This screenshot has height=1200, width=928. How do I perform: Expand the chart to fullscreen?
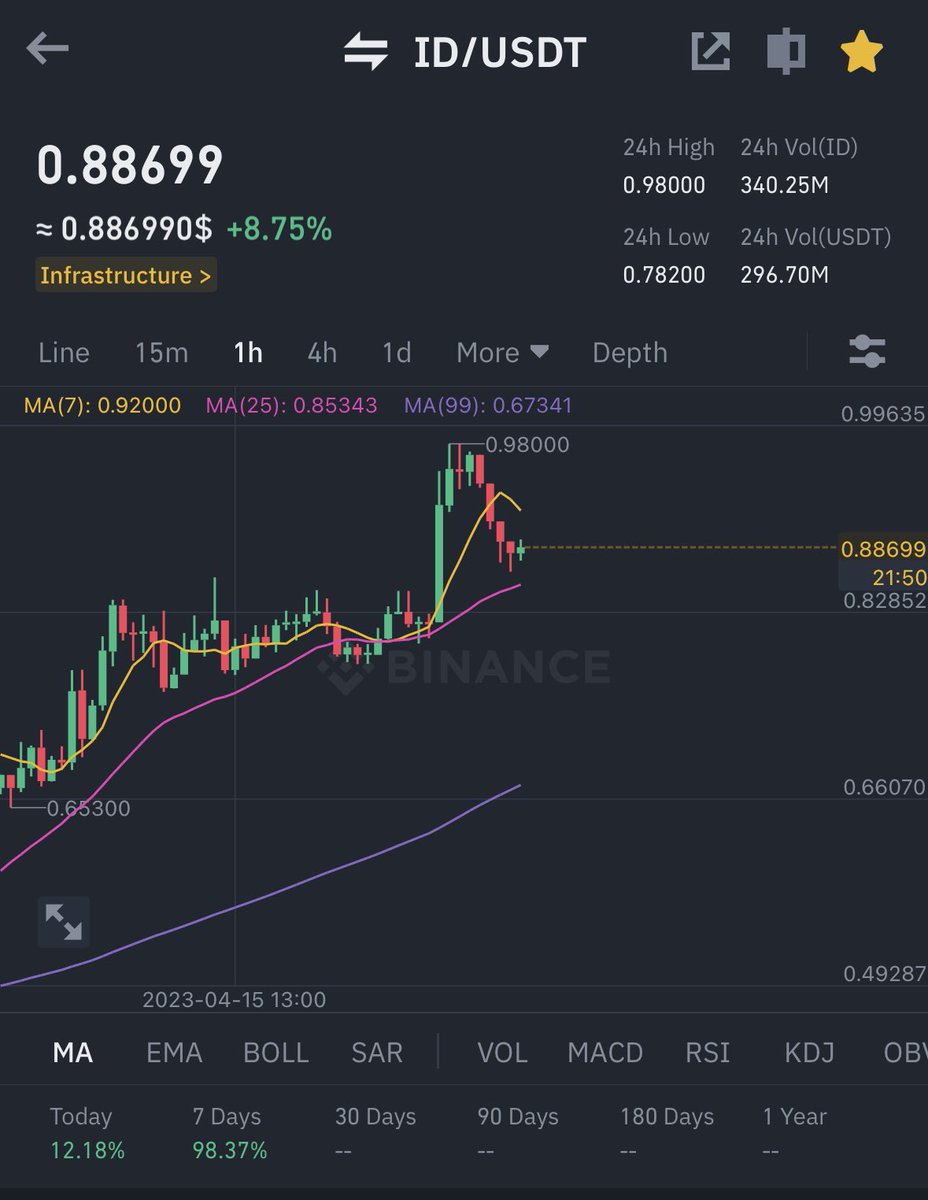click(64, 921)
